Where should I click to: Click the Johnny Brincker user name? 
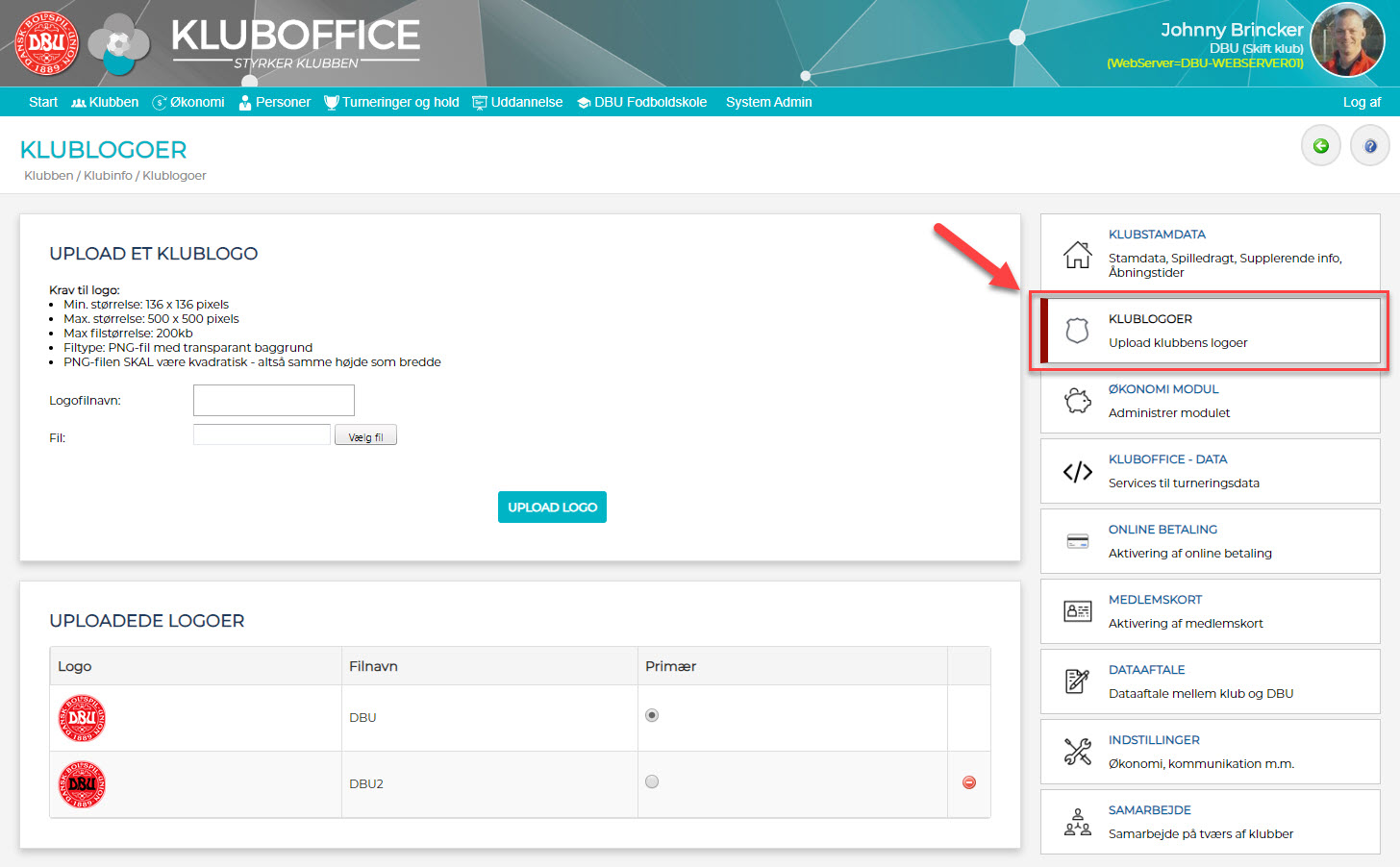click(x=1232, y=29)
